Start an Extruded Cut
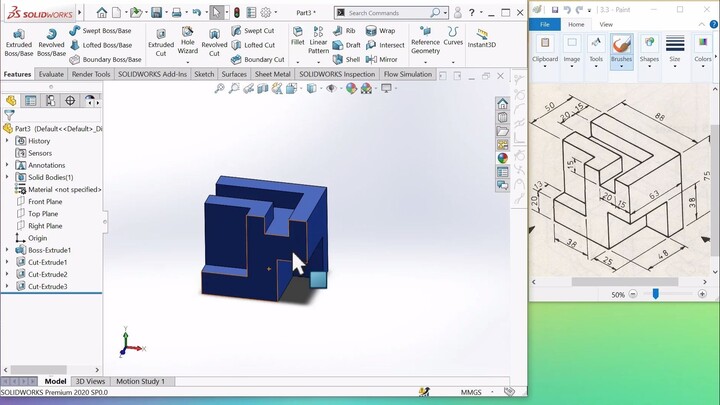720x405 pixels. point(161,42)
